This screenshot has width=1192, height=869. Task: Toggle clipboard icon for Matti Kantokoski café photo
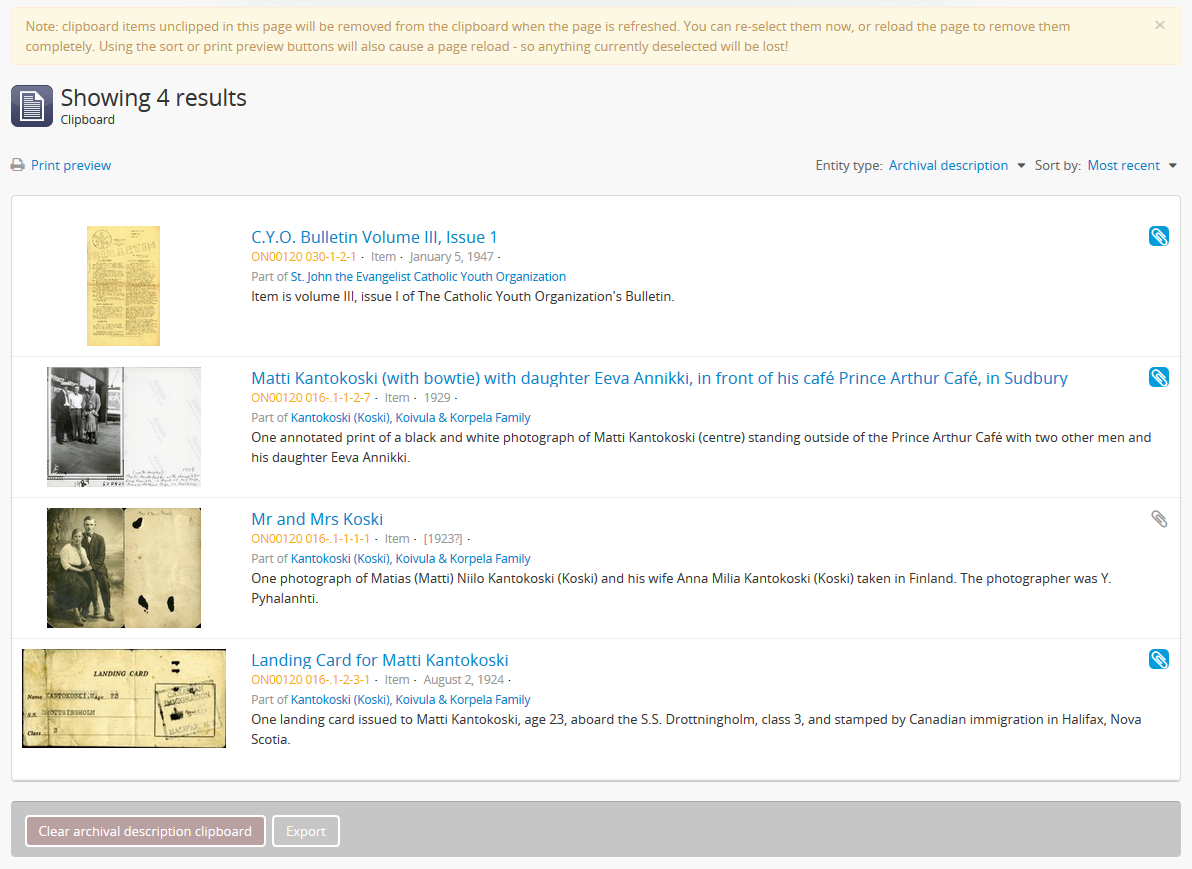(x=1158, y=378)
